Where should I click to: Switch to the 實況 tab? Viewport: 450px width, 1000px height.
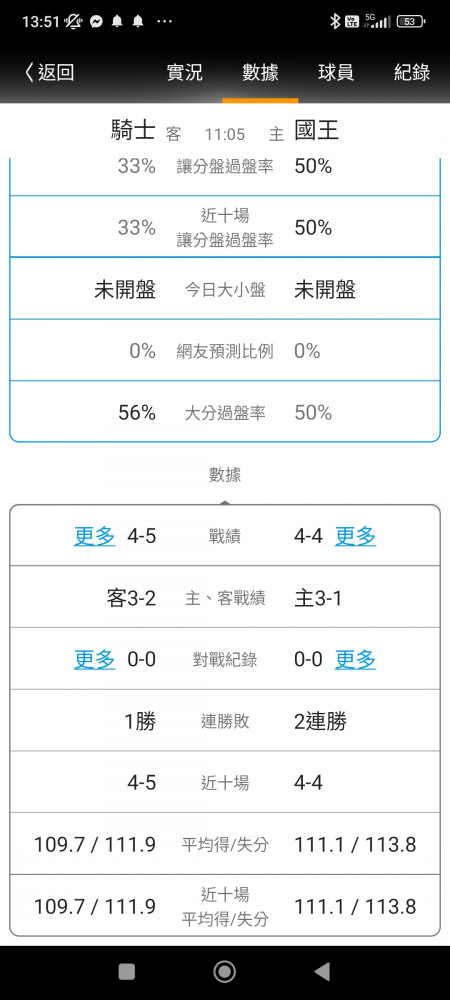(x=184, y=72)
